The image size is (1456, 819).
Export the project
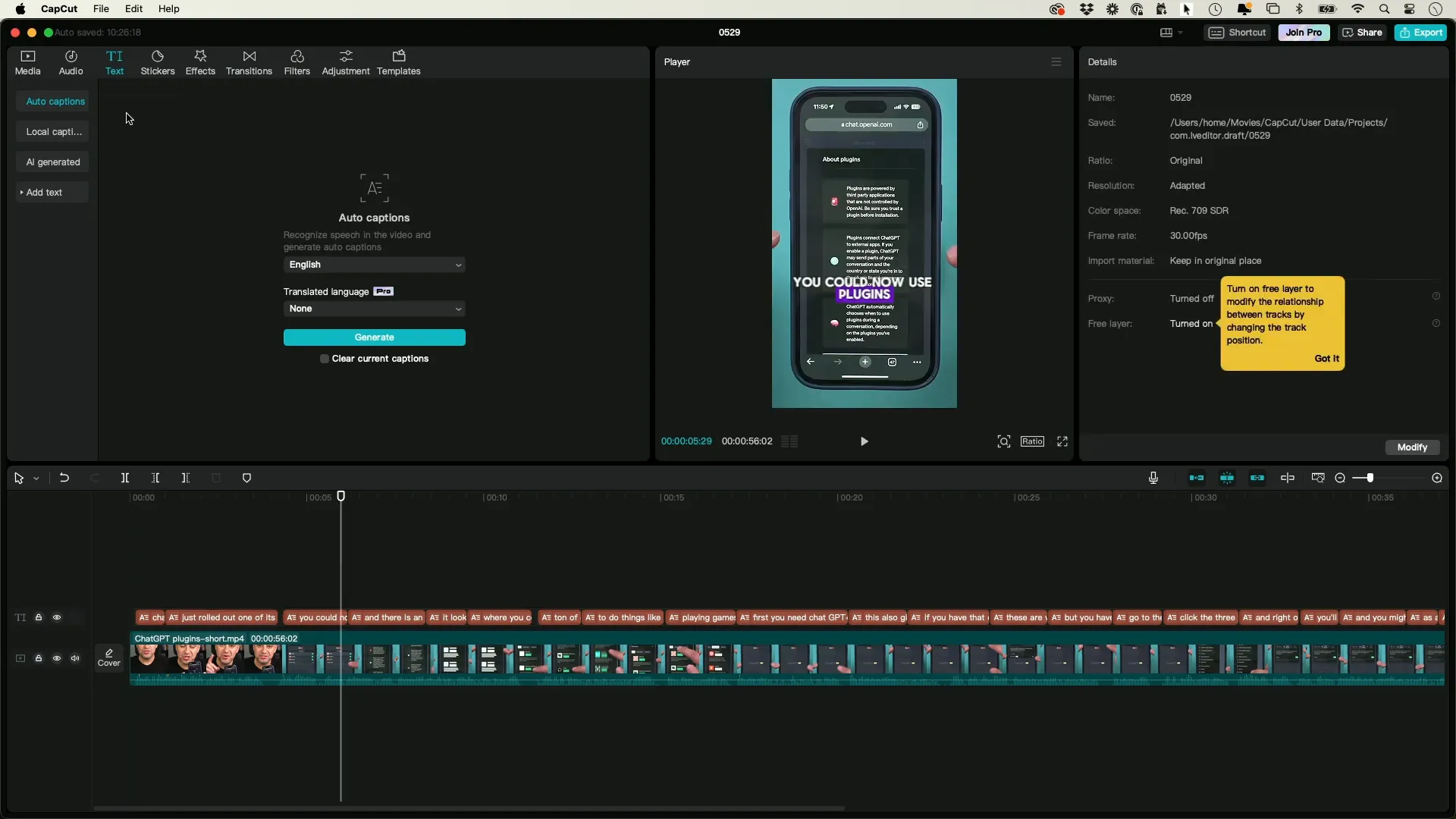pos(1420,33)
